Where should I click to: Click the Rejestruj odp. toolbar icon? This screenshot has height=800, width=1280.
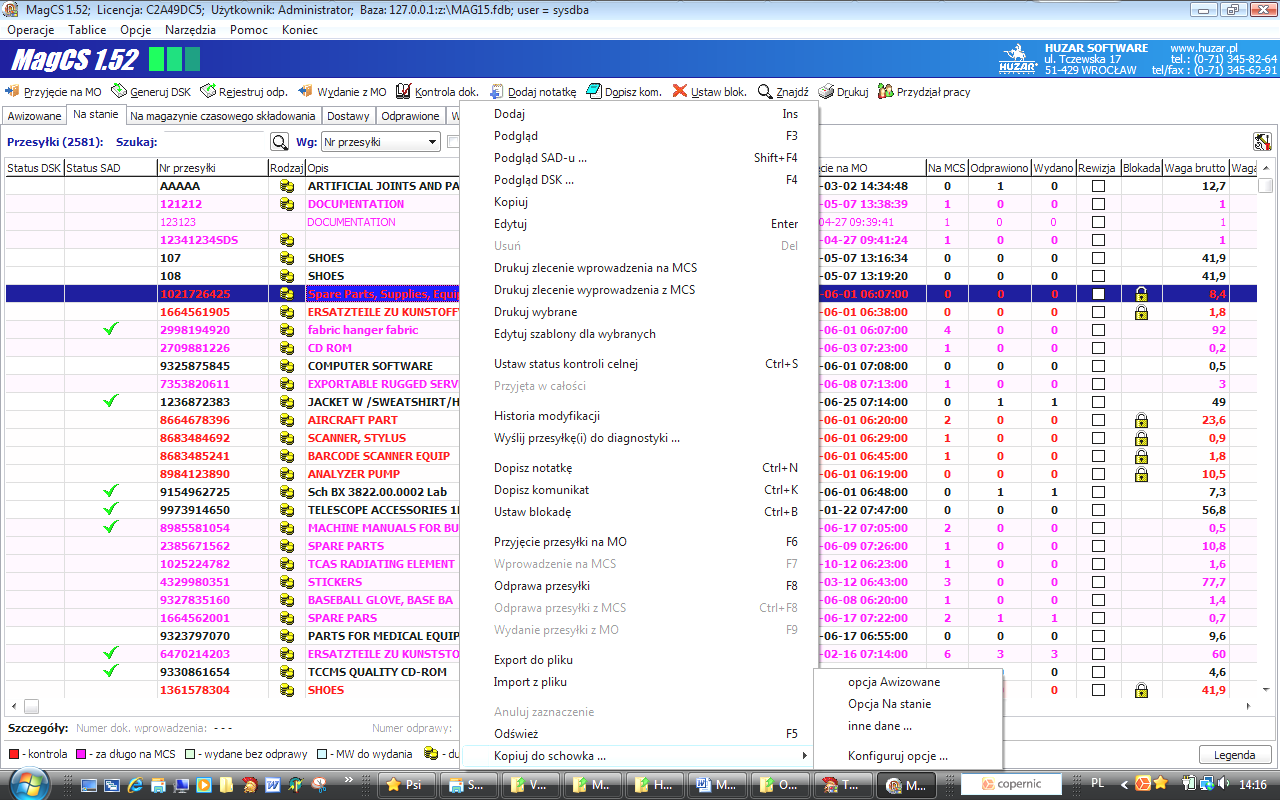click(x=208, y=91)
